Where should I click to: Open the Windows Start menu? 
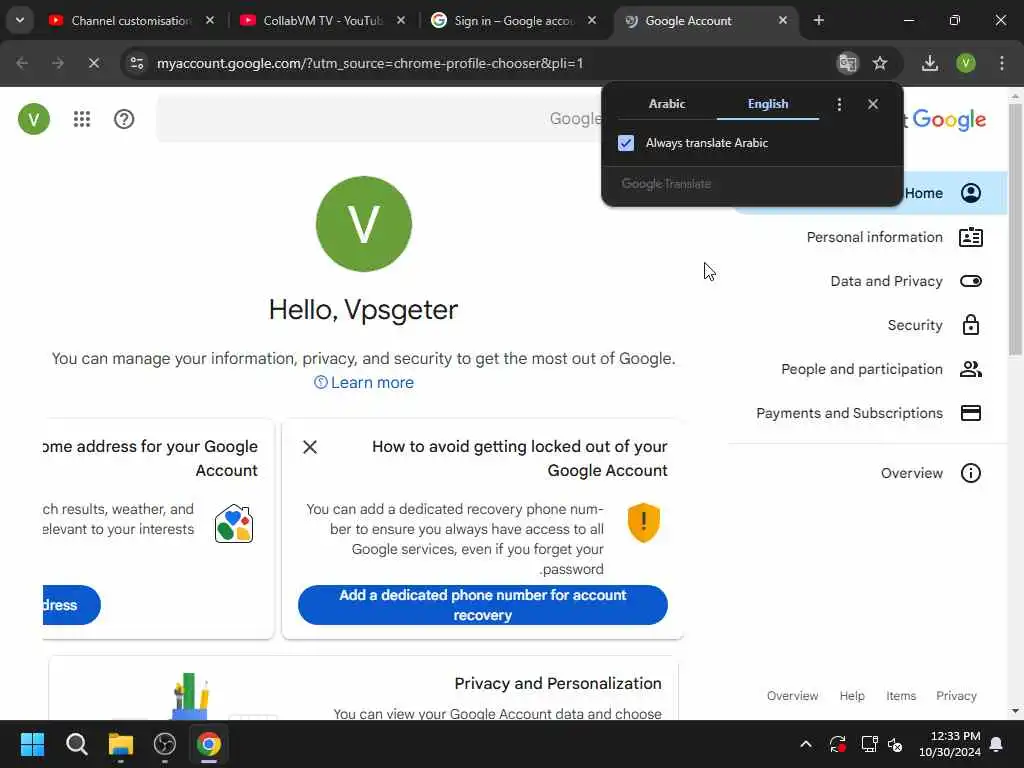click(32, 744)
